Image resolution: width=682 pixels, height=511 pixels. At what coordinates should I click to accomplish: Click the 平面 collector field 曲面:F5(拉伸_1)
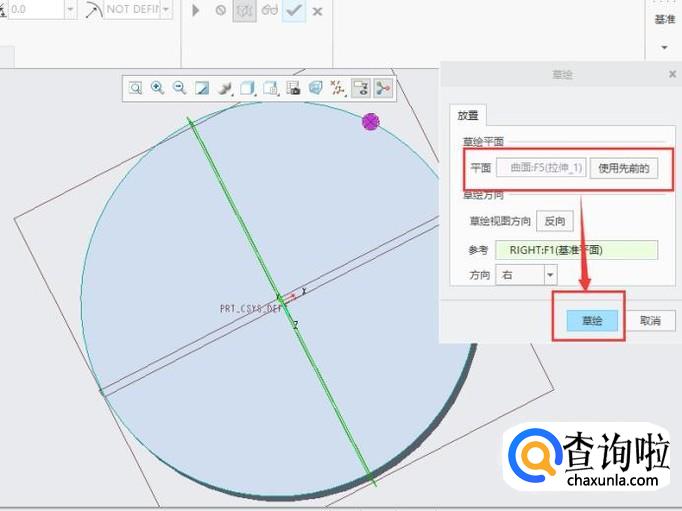(542, 168)
